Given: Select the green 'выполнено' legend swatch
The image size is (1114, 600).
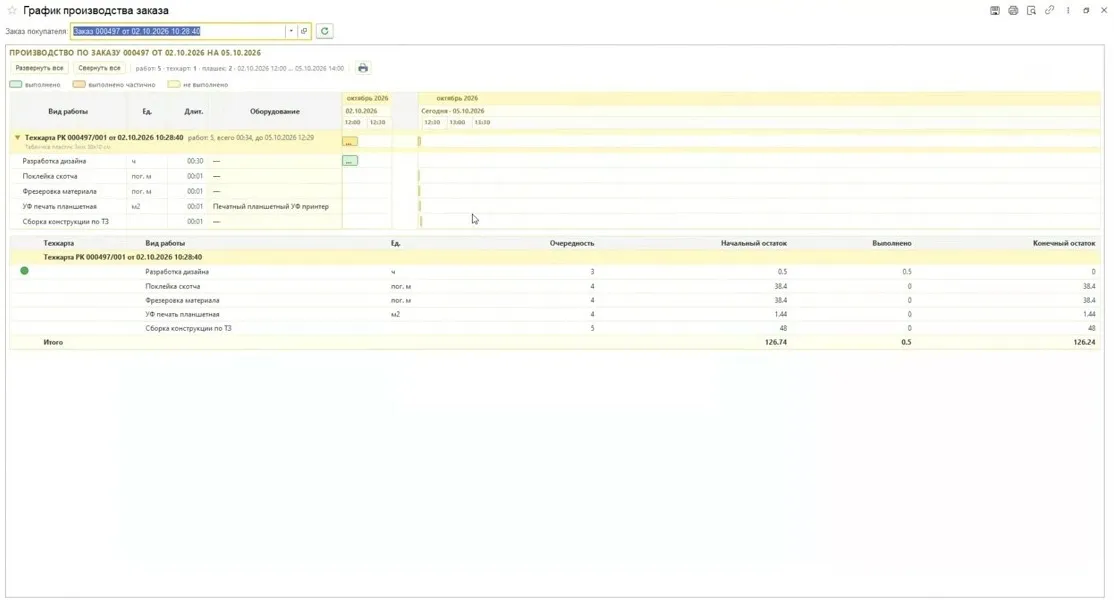Looking at the screenshot, I should (x=16, y=84).
